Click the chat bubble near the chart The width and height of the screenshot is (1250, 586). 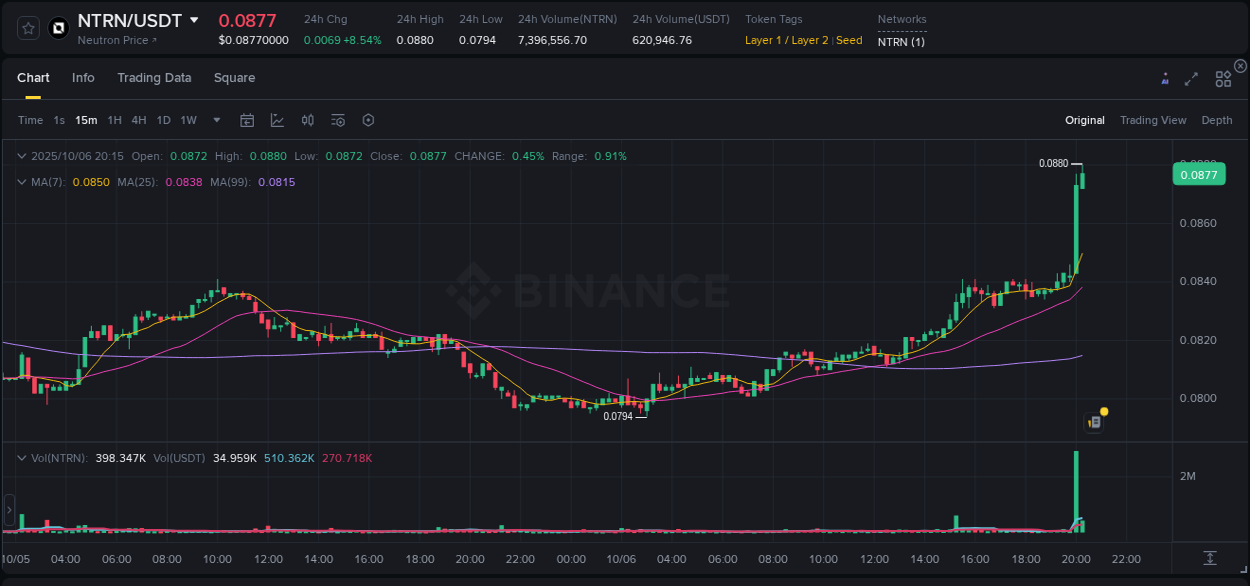(x=1093, y=420)
